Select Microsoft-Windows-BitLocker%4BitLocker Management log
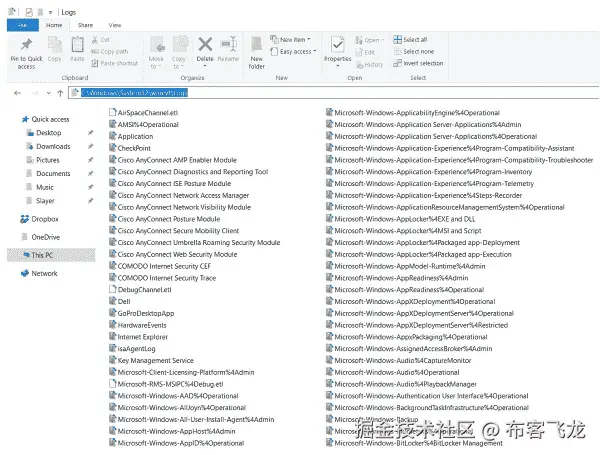Viewport: 600px width, 455px height. tap(414, 443)
